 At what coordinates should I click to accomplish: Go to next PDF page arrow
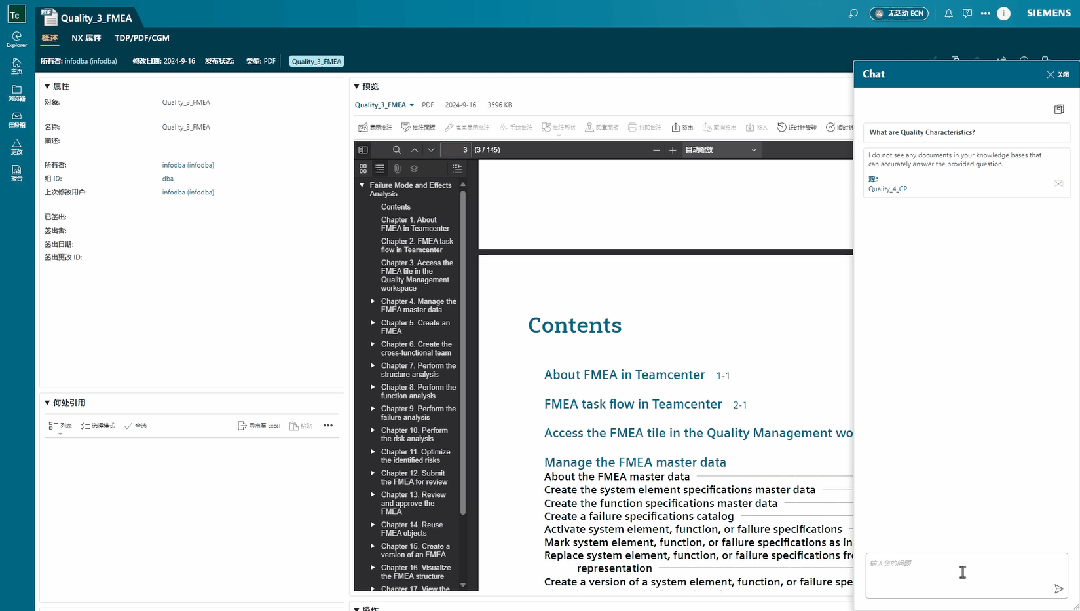pyautogui.click(x=431, y=149)
